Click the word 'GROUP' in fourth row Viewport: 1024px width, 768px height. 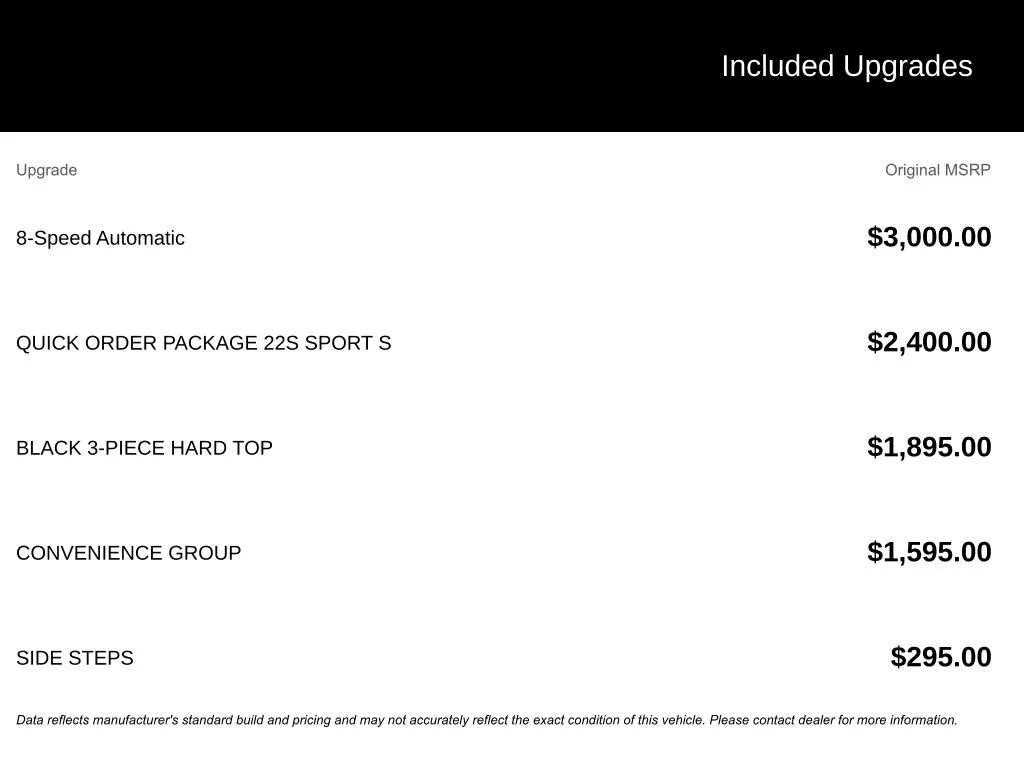pos(204,553)
